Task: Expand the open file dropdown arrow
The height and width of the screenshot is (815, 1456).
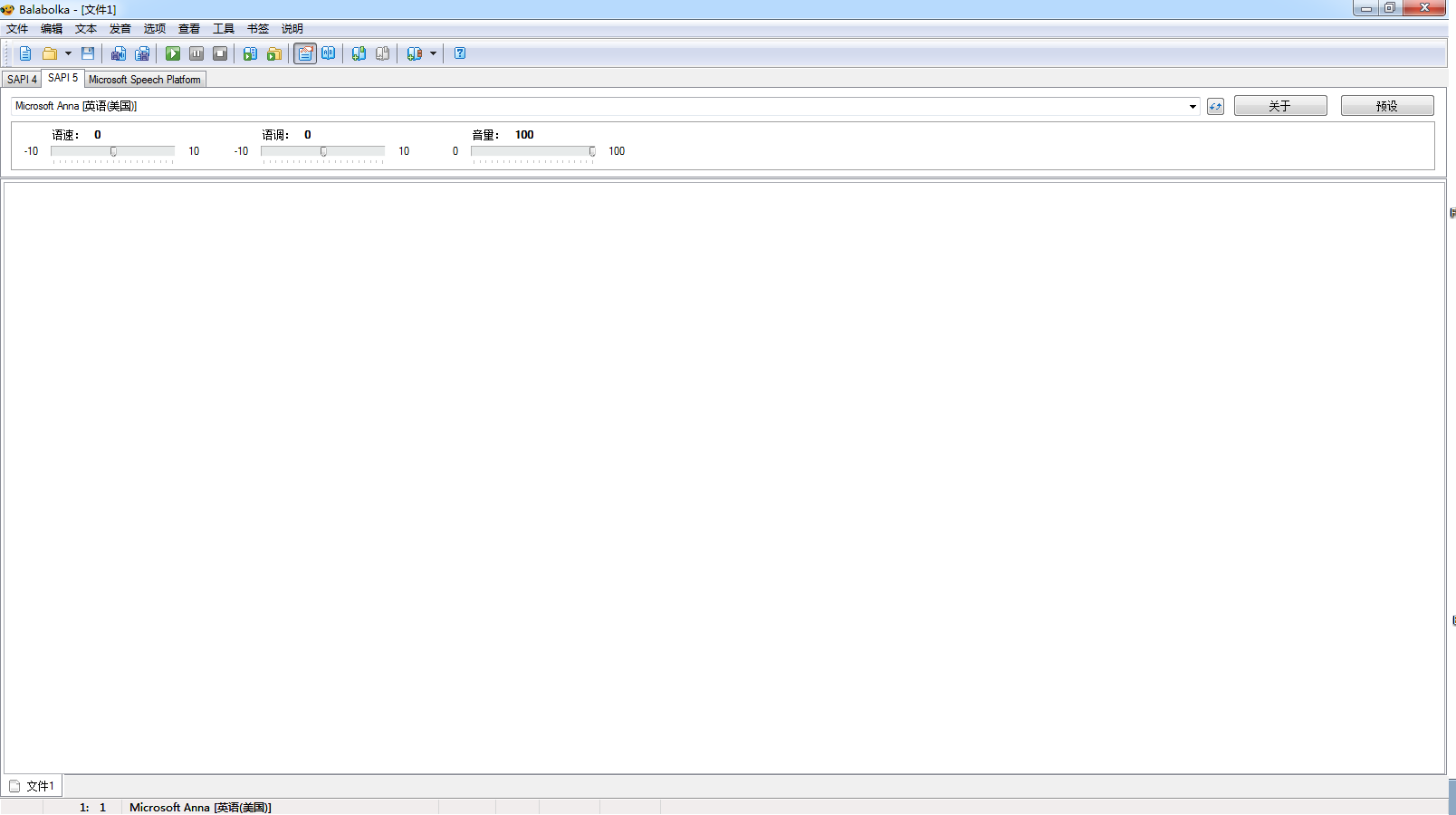Action: pyautogui.click(x=68, y=53)
